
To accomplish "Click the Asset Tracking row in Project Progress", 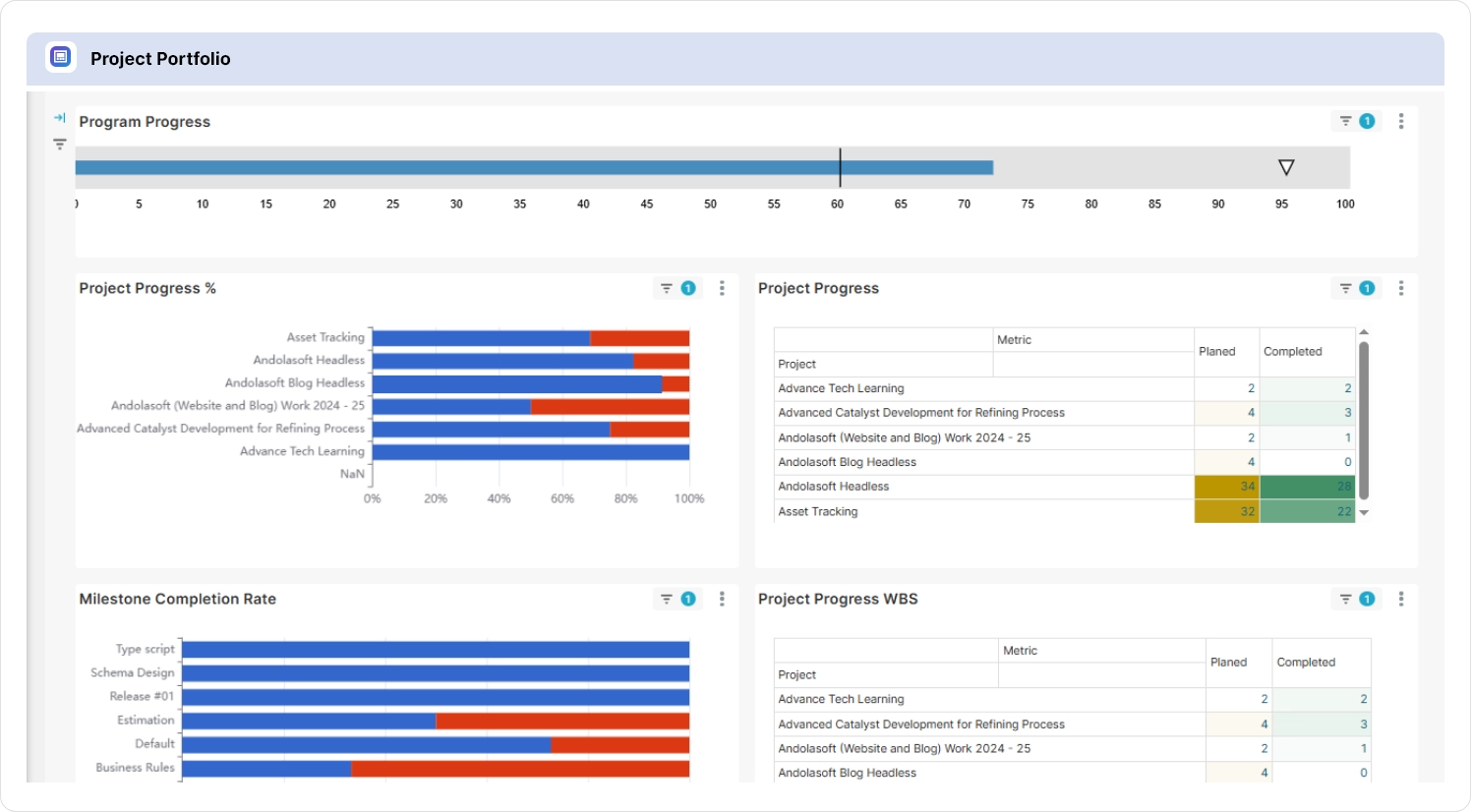I will click(x=818, y=511).
